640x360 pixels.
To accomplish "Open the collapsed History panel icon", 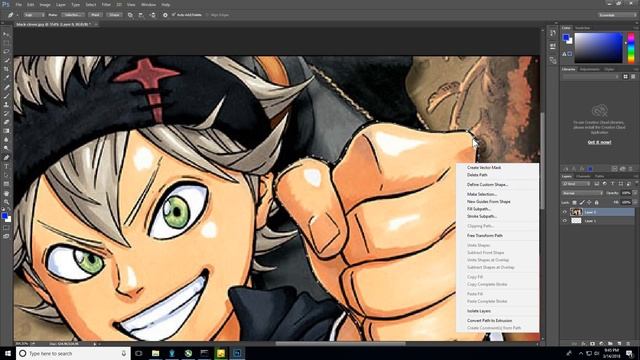I will coord(553,33).
